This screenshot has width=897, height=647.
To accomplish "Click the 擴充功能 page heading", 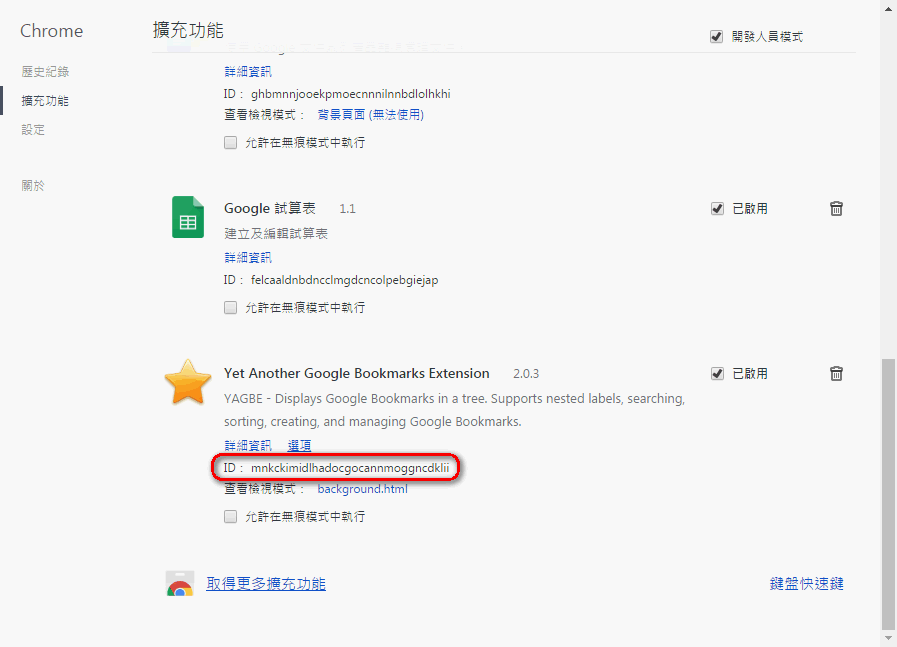I will pyautogui.click(x=188, y=30).
